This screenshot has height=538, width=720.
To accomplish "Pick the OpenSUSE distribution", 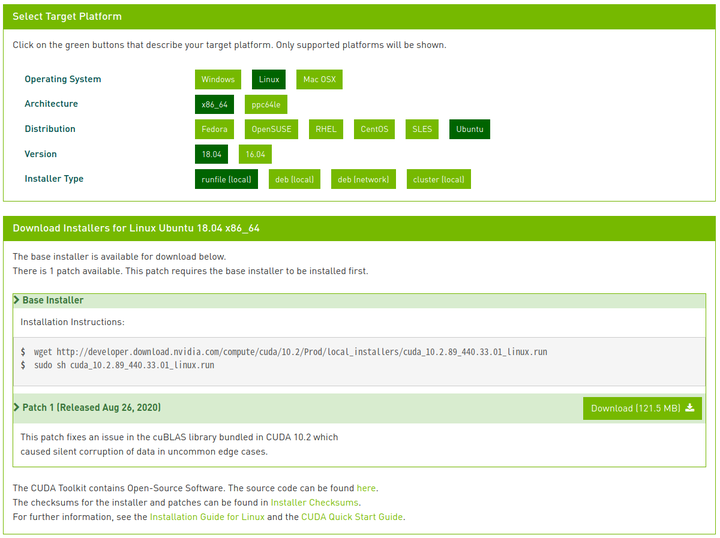I will [x=271, y=129].
